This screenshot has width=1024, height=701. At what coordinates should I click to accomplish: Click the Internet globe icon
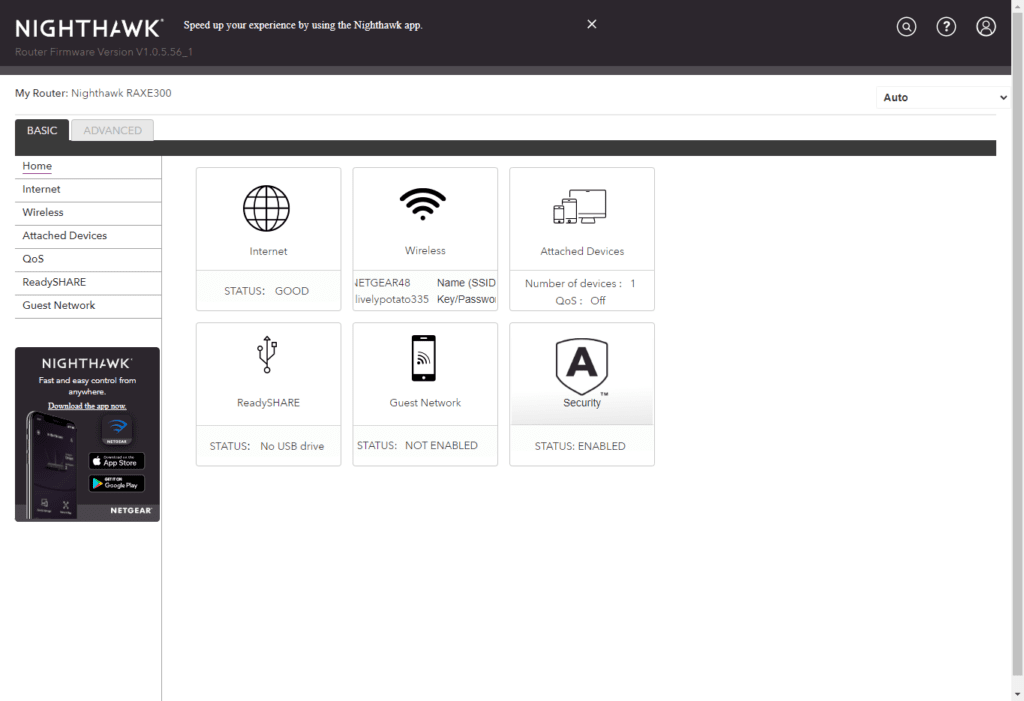pos(266,209)
